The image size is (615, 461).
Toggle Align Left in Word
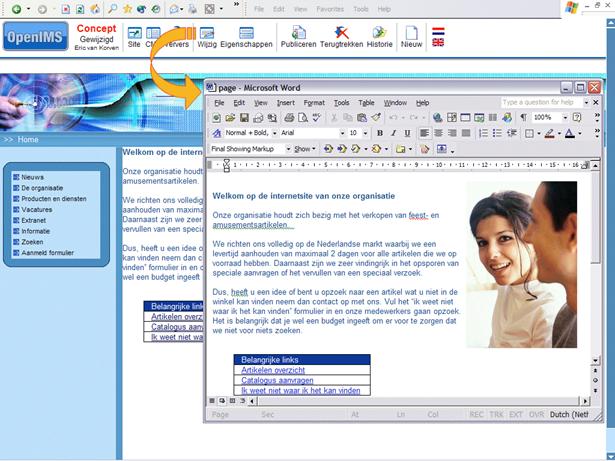424,133
